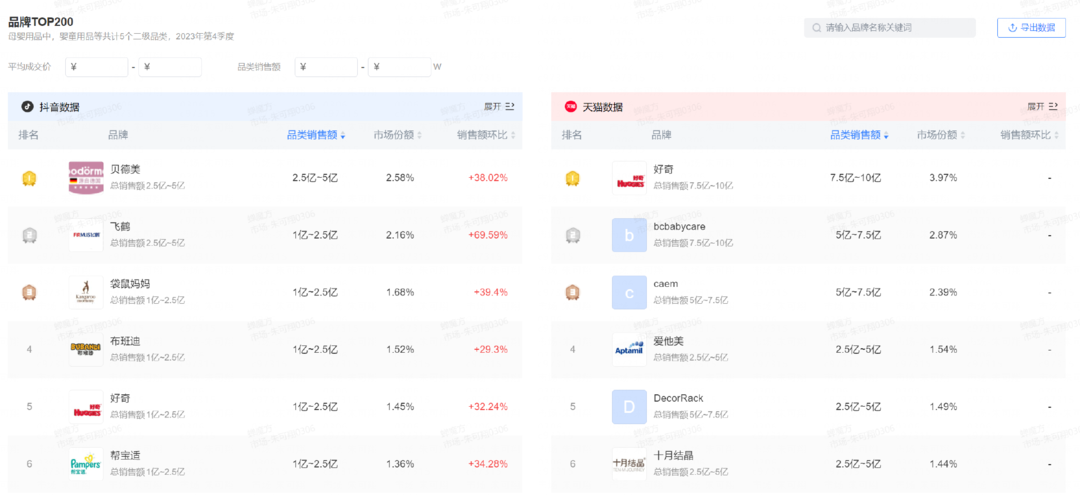The height and width of the screenshot is (495, 1080).
Task: Sort Tmall table by 市场份额
Action: (941, 135)
